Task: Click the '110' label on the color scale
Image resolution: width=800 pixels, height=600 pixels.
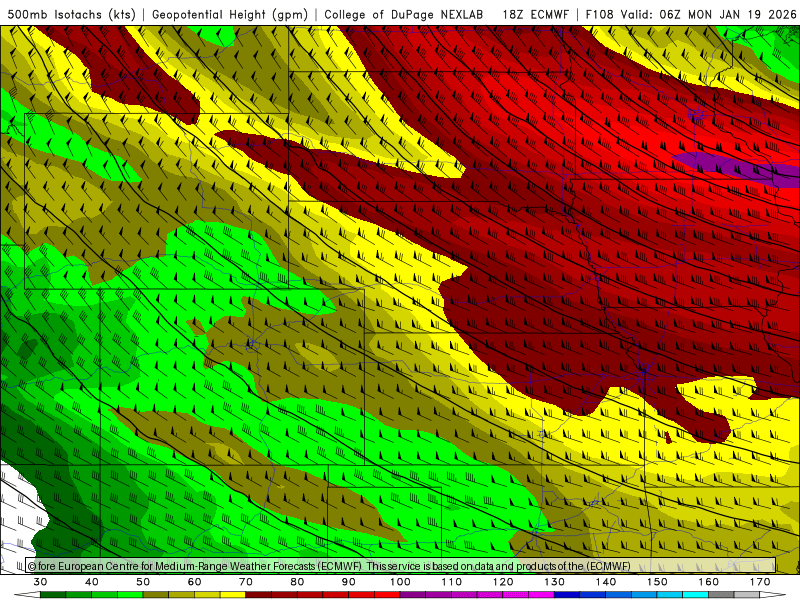Action: (452, 582)
